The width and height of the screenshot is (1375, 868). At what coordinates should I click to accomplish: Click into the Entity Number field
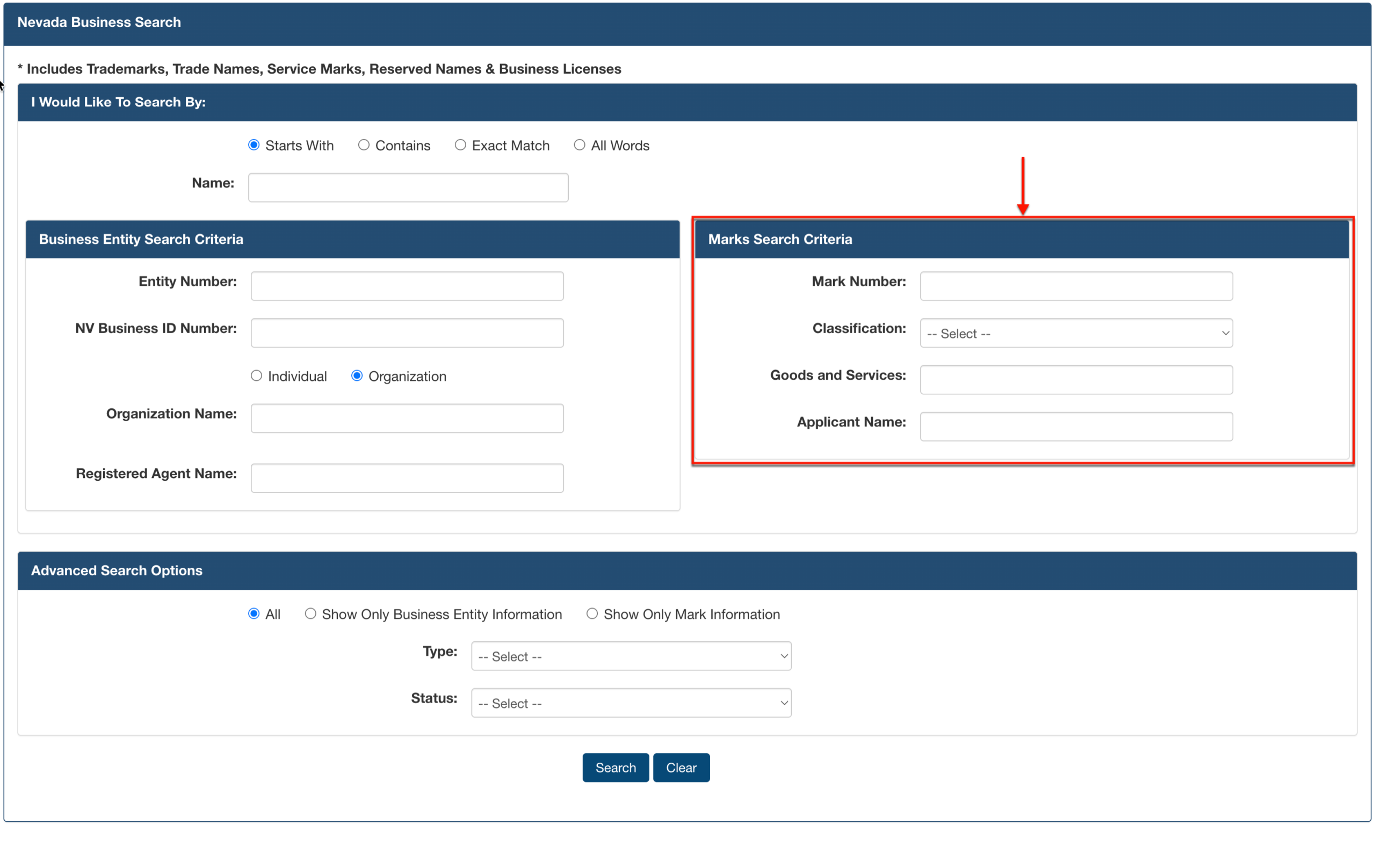[x=407, y=286]
